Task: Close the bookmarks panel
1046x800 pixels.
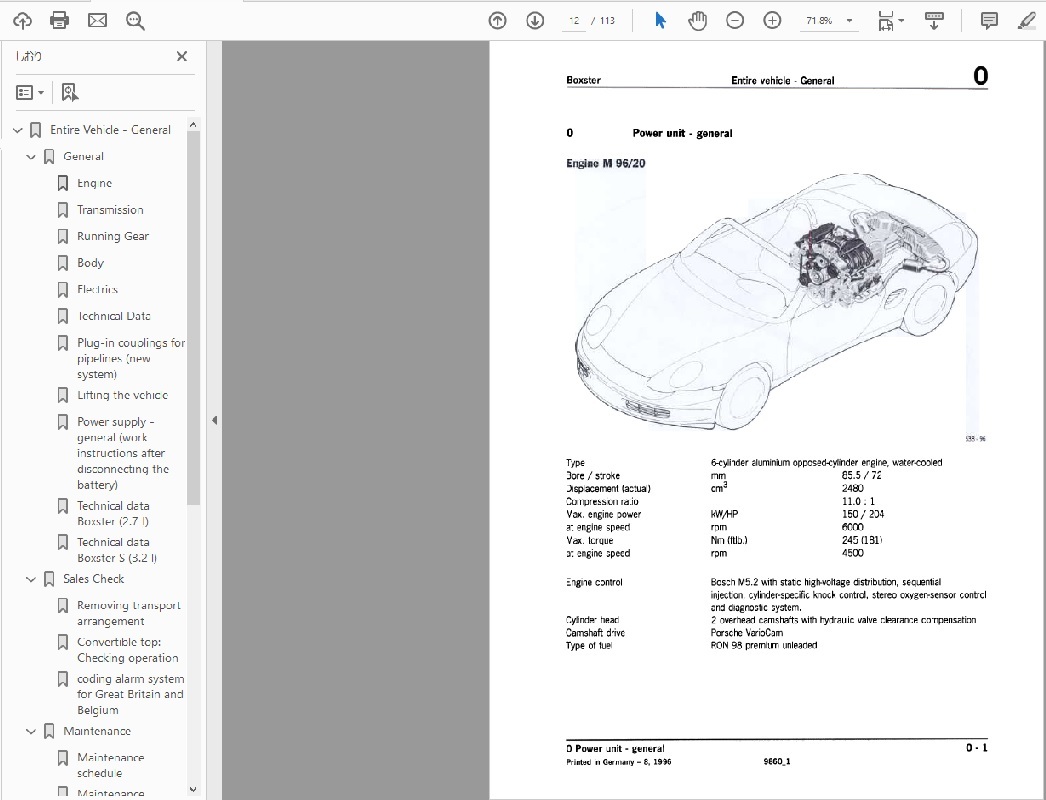Action: click(x=181, y=56)
